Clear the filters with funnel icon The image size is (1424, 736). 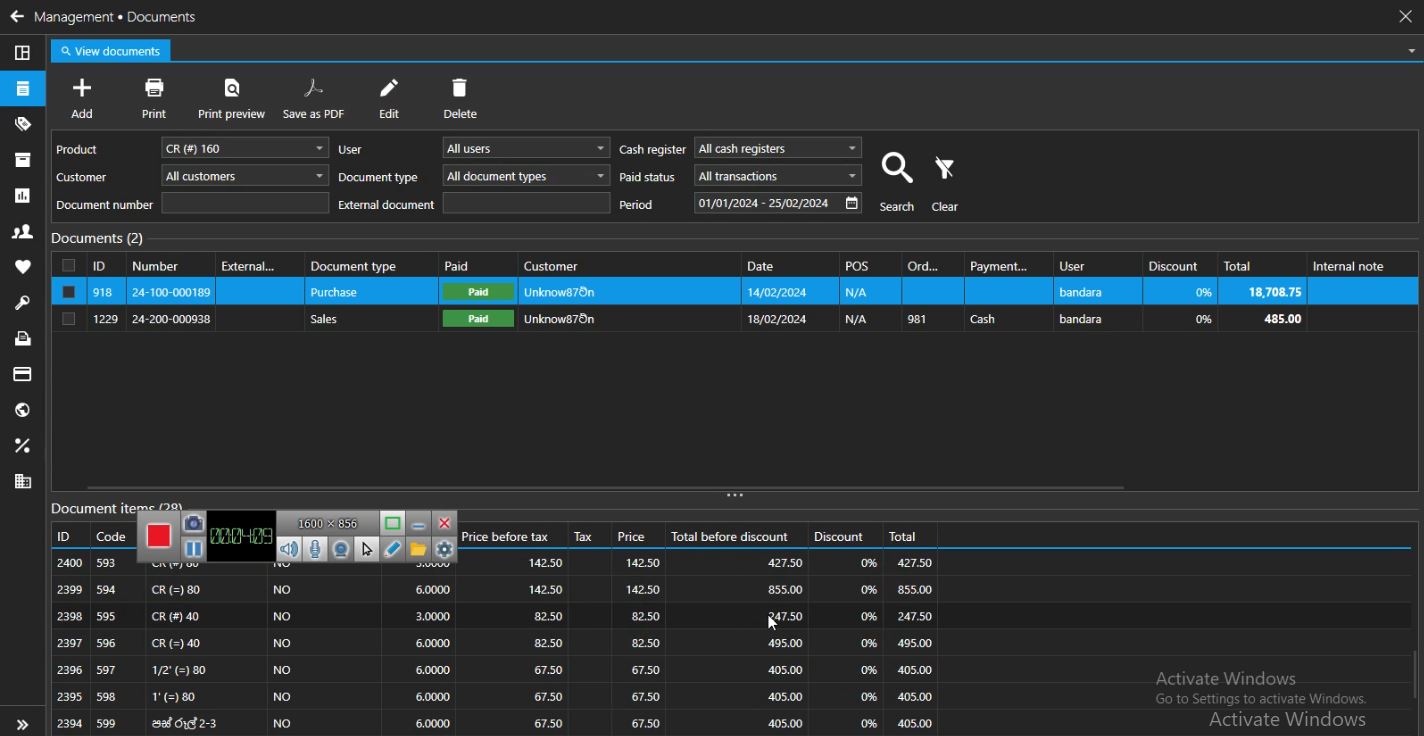(x=945, y=170)
